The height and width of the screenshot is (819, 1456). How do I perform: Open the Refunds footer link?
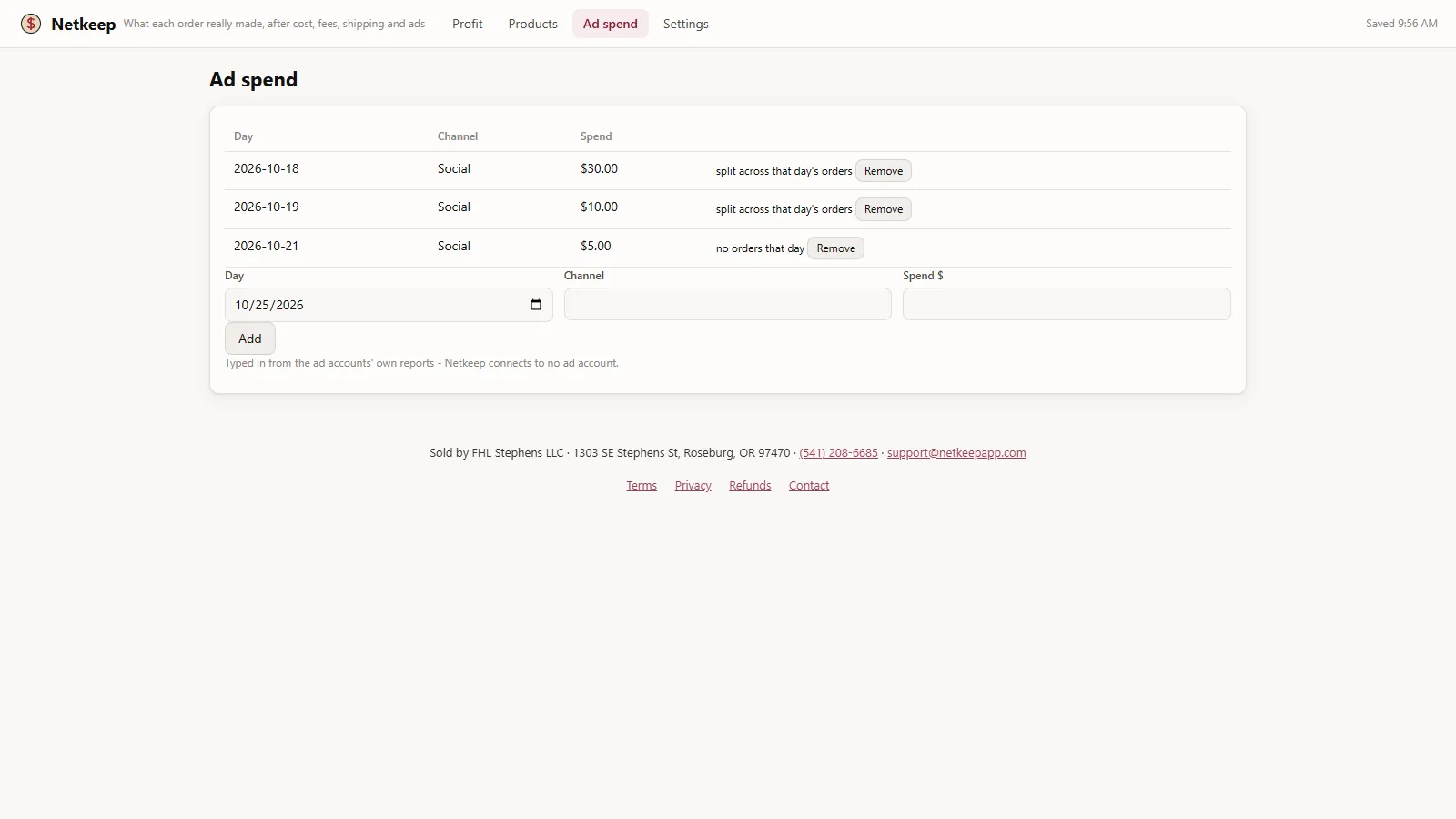click(x=750, y=486)
